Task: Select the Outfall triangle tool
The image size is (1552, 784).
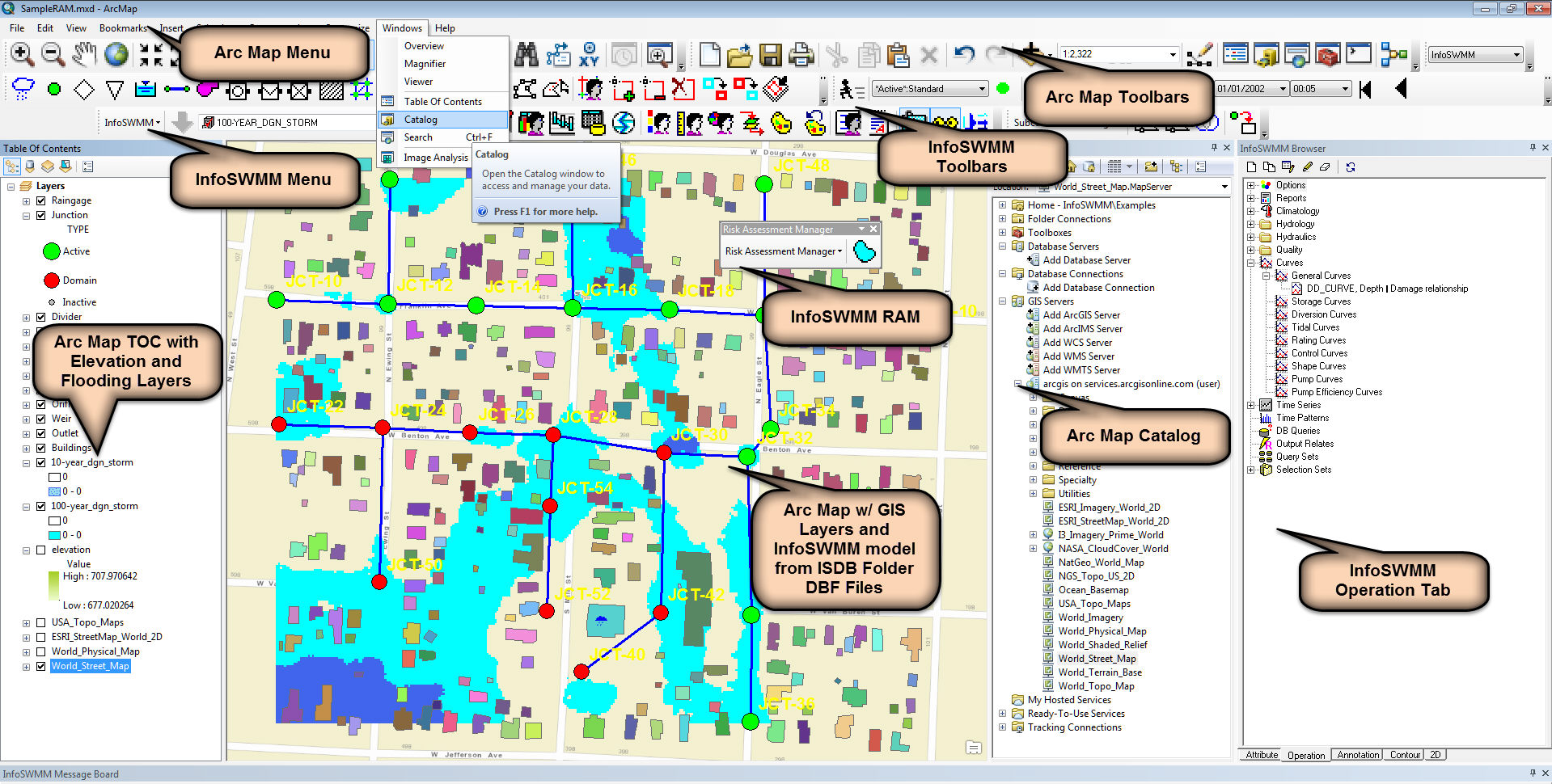Action: click(115, 90)
